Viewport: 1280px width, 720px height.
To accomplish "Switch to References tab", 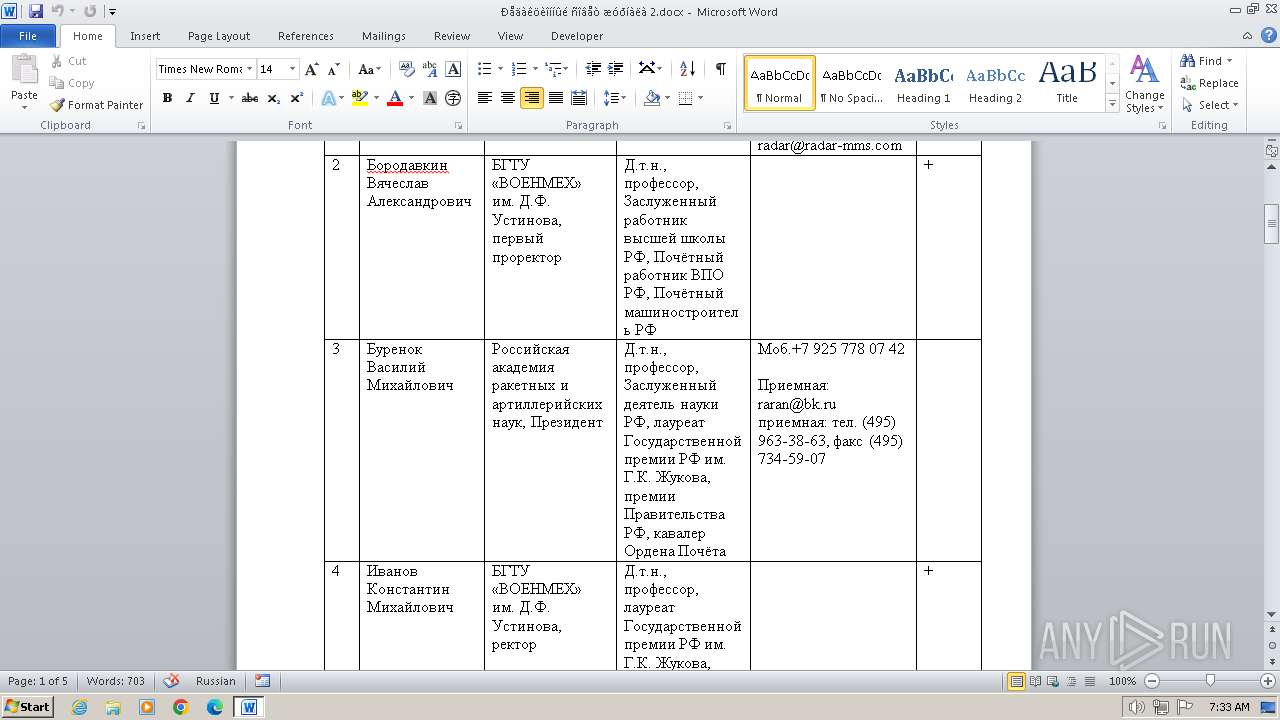I will pos(306,36).
